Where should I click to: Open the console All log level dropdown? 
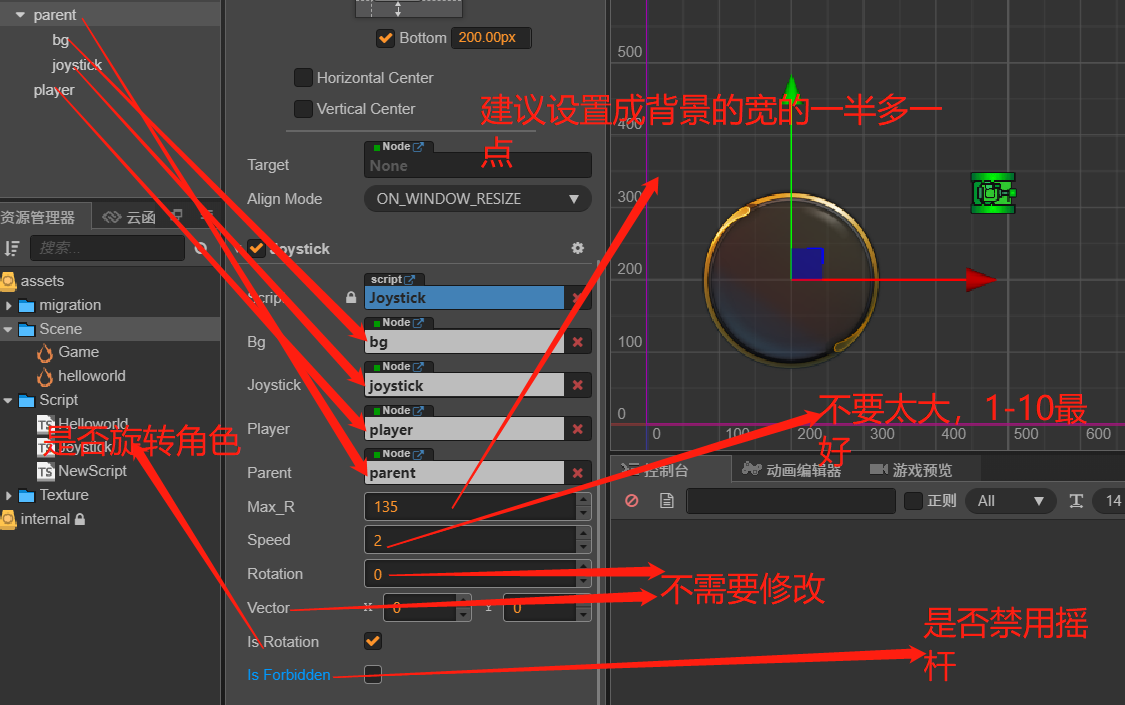[1011, 501]
